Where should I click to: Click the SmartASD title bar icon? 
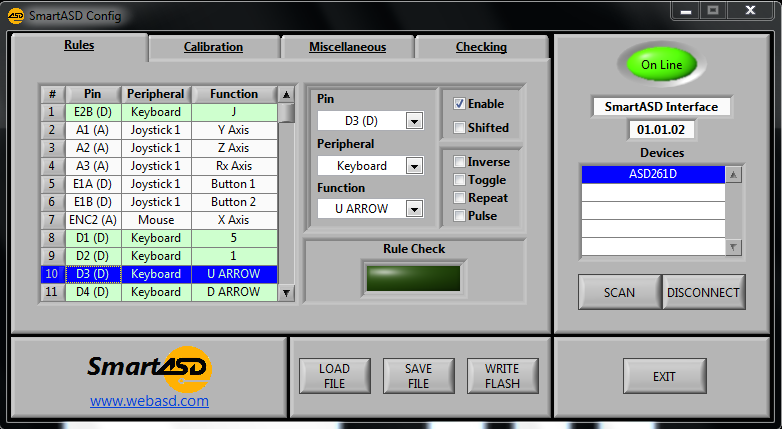coord(15,16)
